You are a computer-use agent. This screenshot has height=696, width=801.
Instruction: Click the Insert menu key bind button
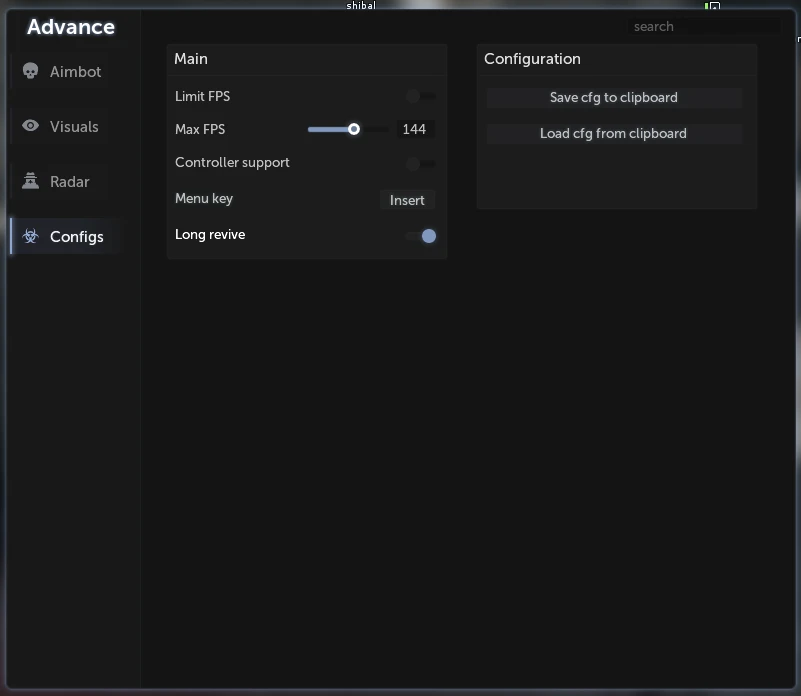pyautogui.click(x=407, y=200)
